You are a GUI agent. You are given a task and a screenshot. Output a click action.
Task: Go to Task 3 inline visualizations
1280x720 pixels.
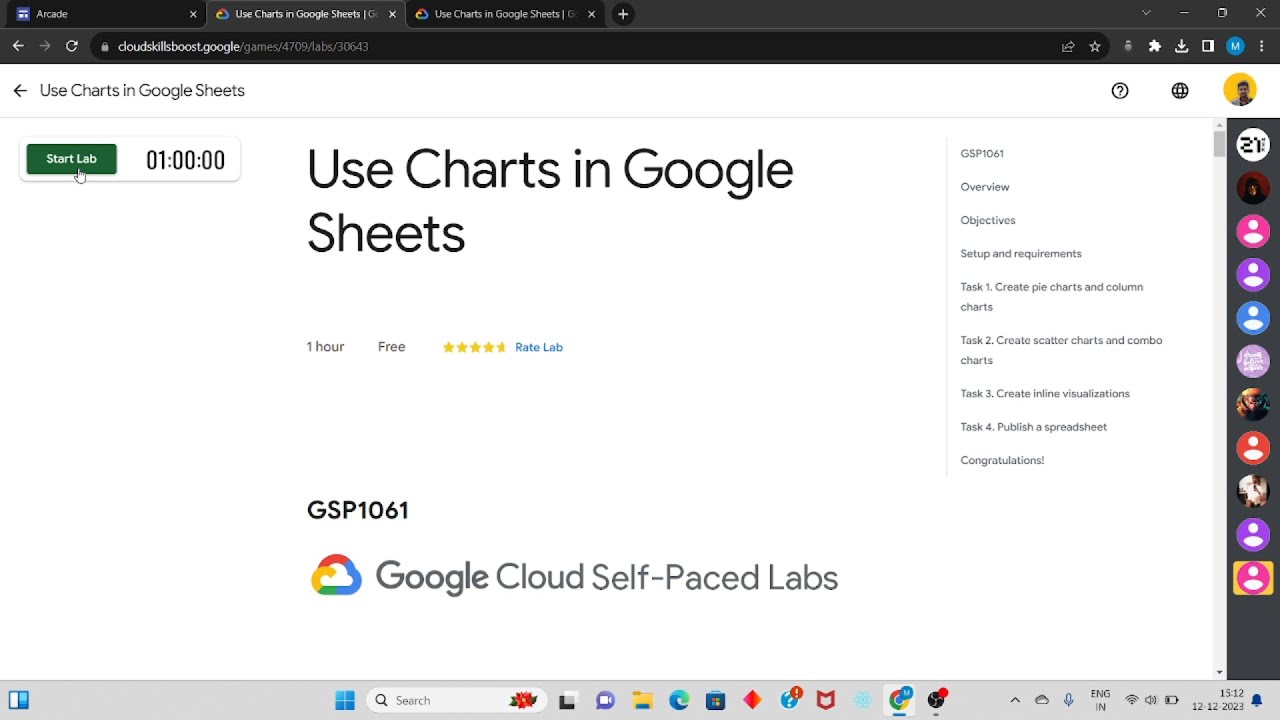coord(1045,394)
